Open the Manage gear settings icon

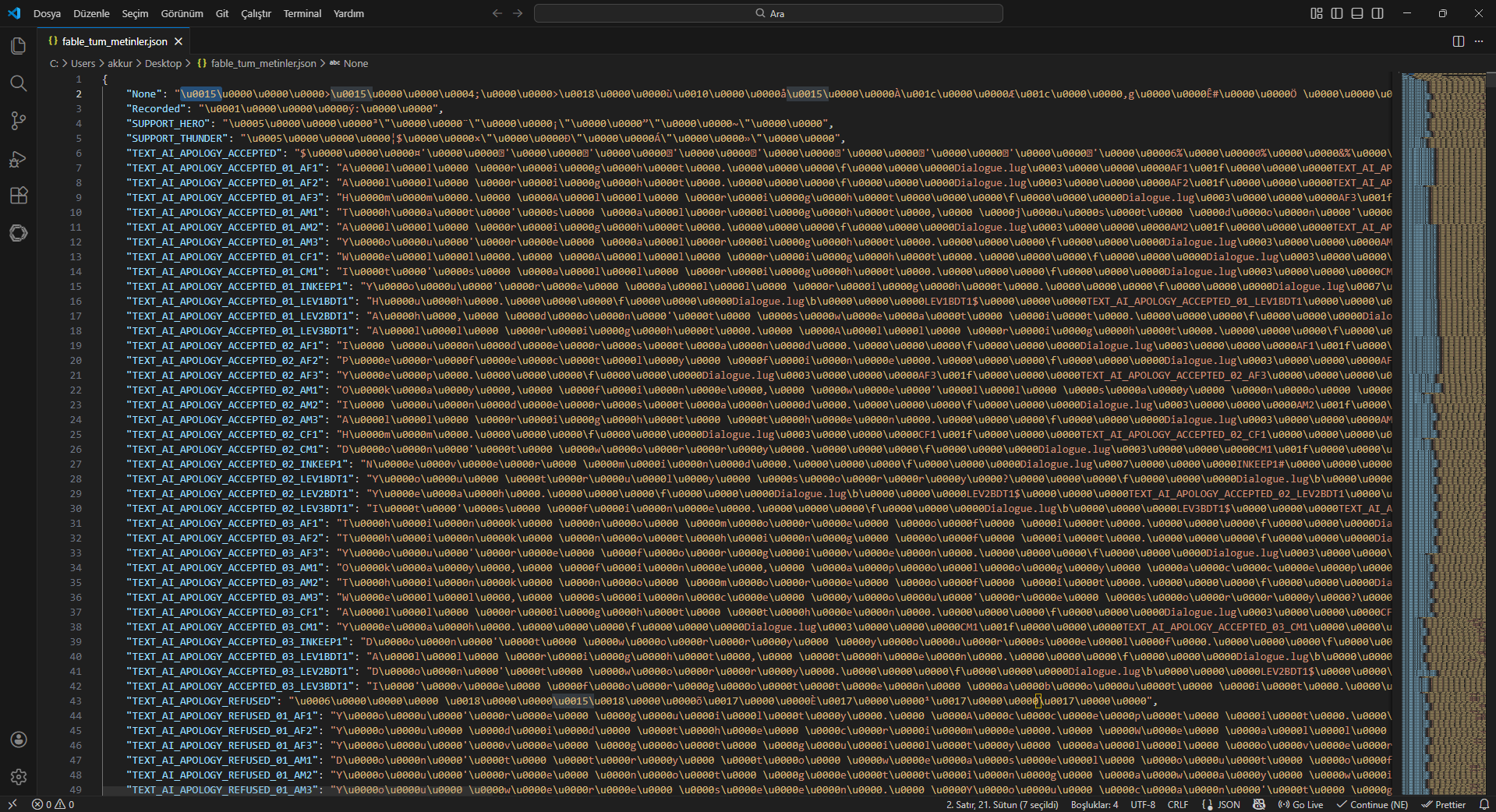(x=19, y=777)
